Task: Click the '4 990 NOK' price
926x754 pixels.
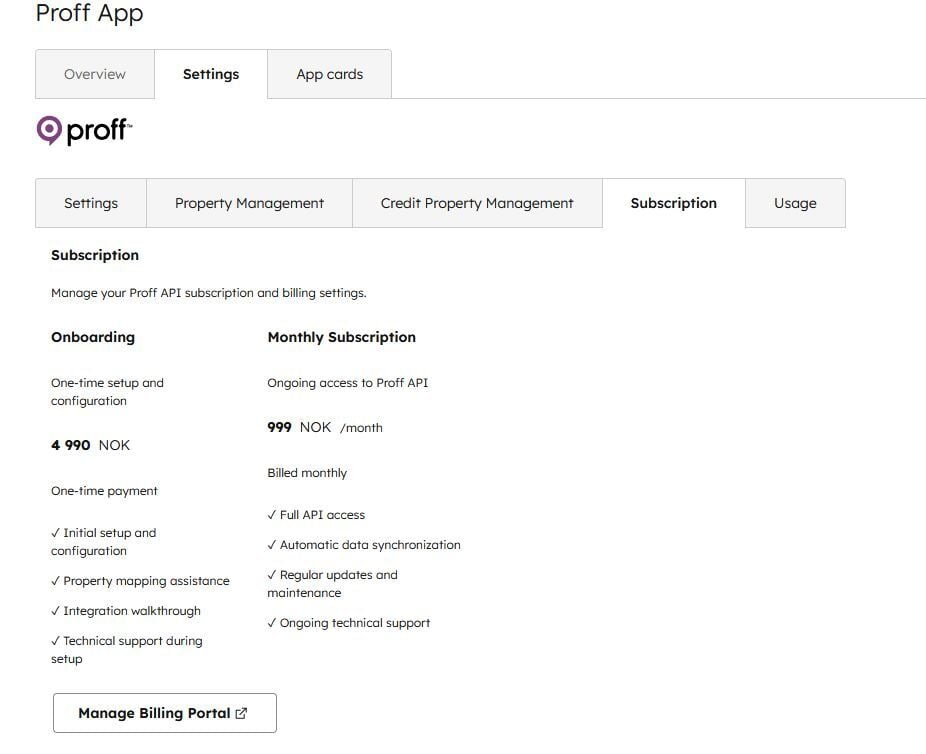Action: [90, 445]
